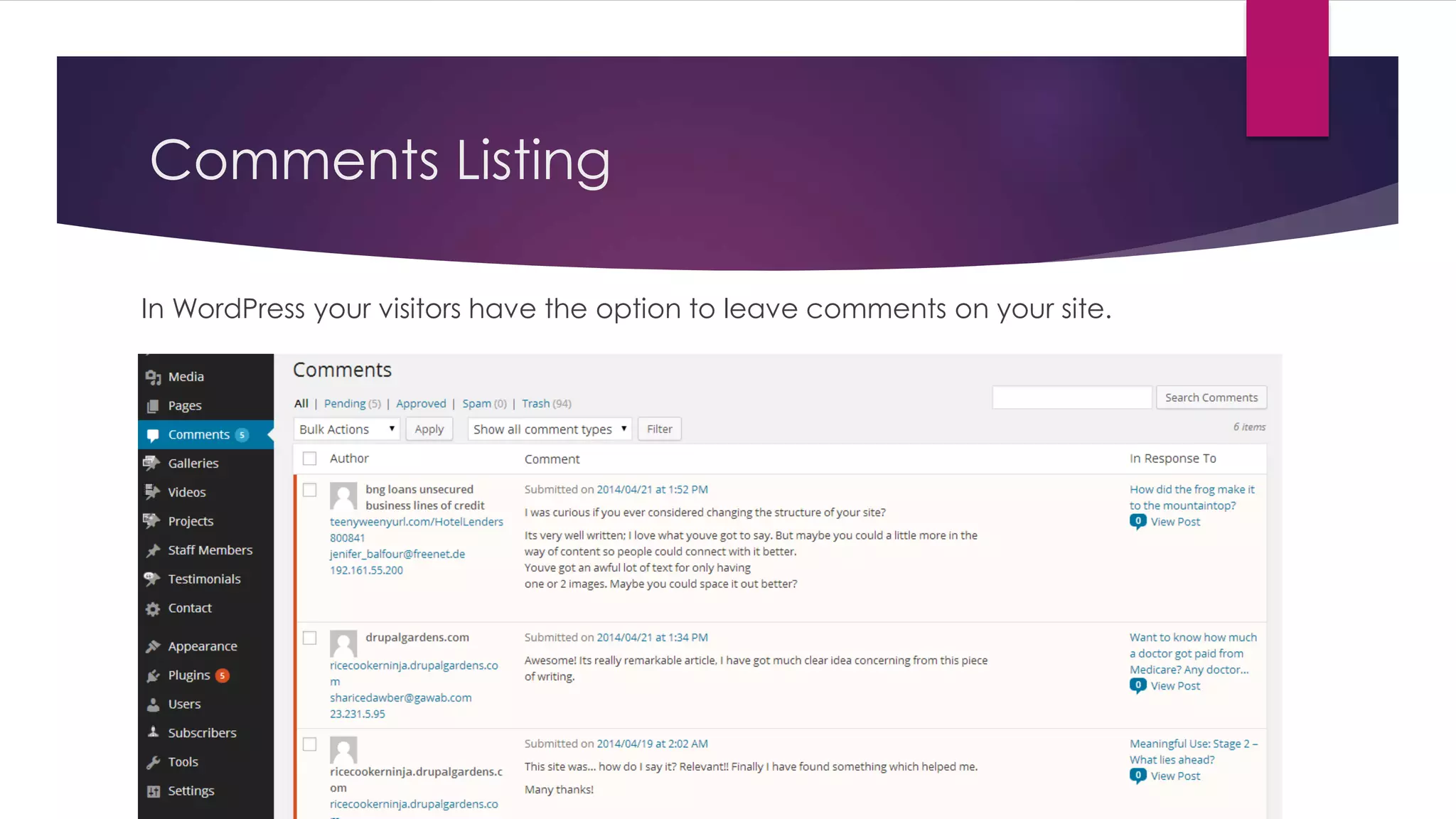Screen dimensions: 1456x819
Task: Show Approved comments filter
Action: coord(421,404)
